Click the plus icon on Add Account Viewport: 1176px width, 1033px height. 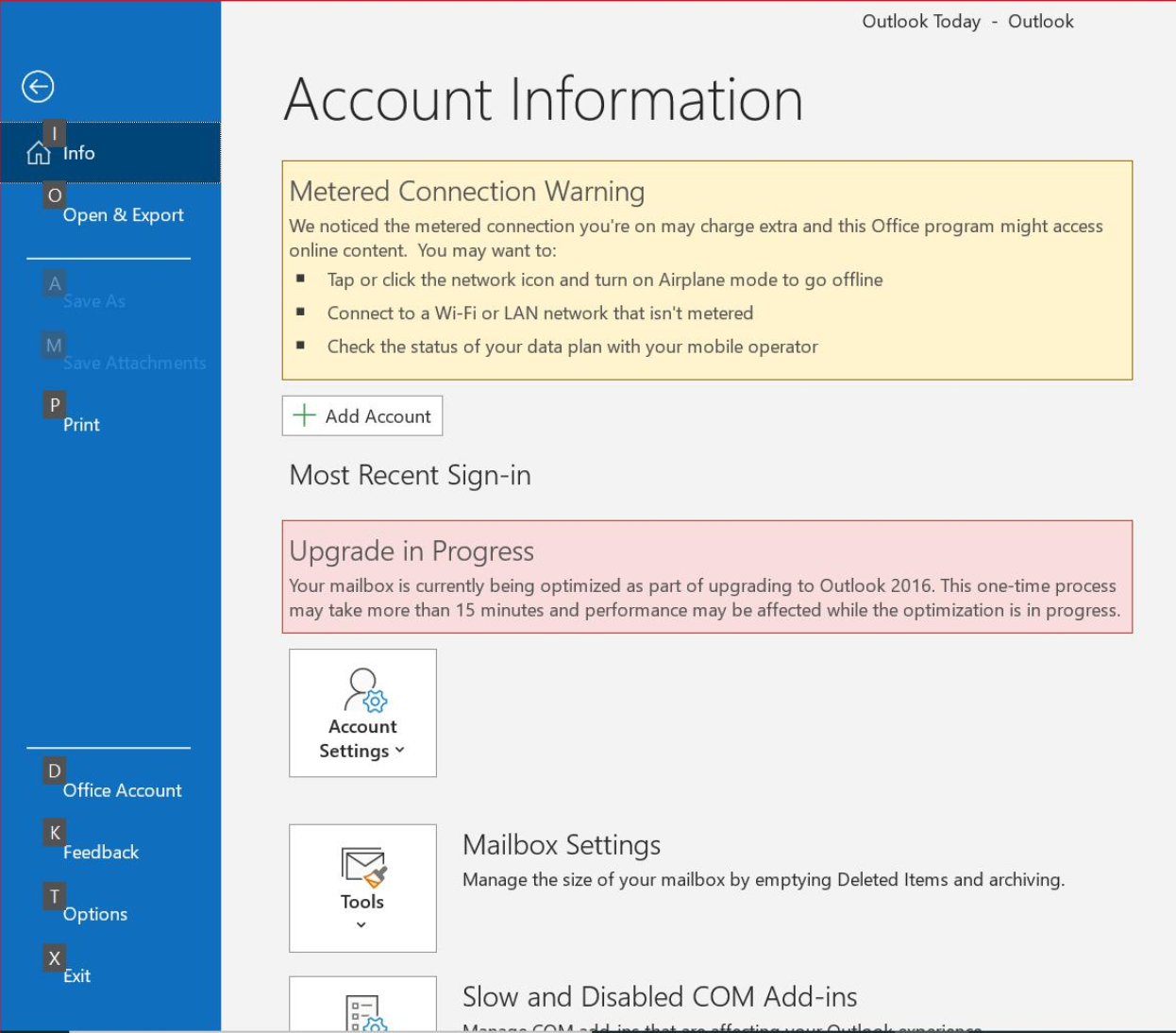pyautogui.click(x=304, y=415)
